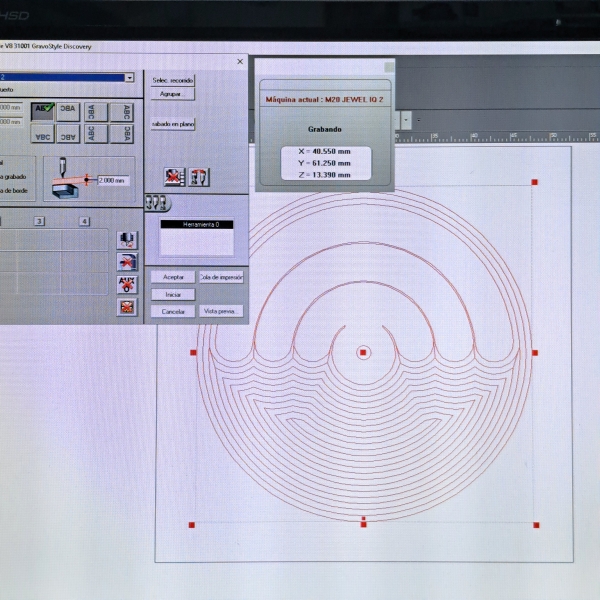Screen dimensions: 600x600
Task: Click the red-crossed list icon under Grabado en plano
Action: pyautogui.click(x=174, y=177)
